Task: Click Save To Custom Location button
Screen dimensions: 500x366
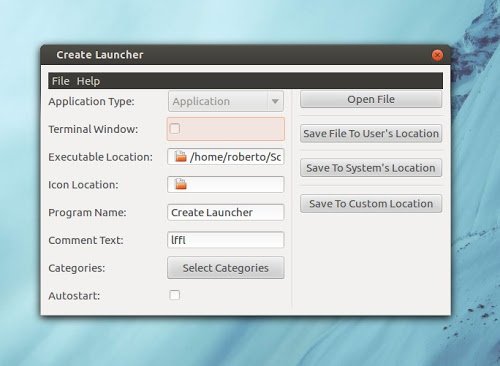Action: [x=371, y=204]
